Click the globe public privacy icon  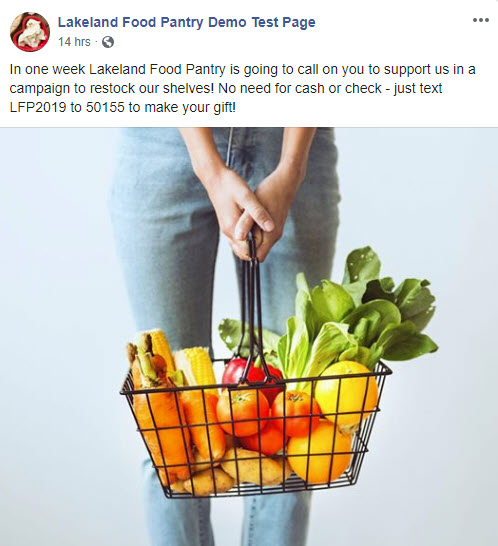108,42
